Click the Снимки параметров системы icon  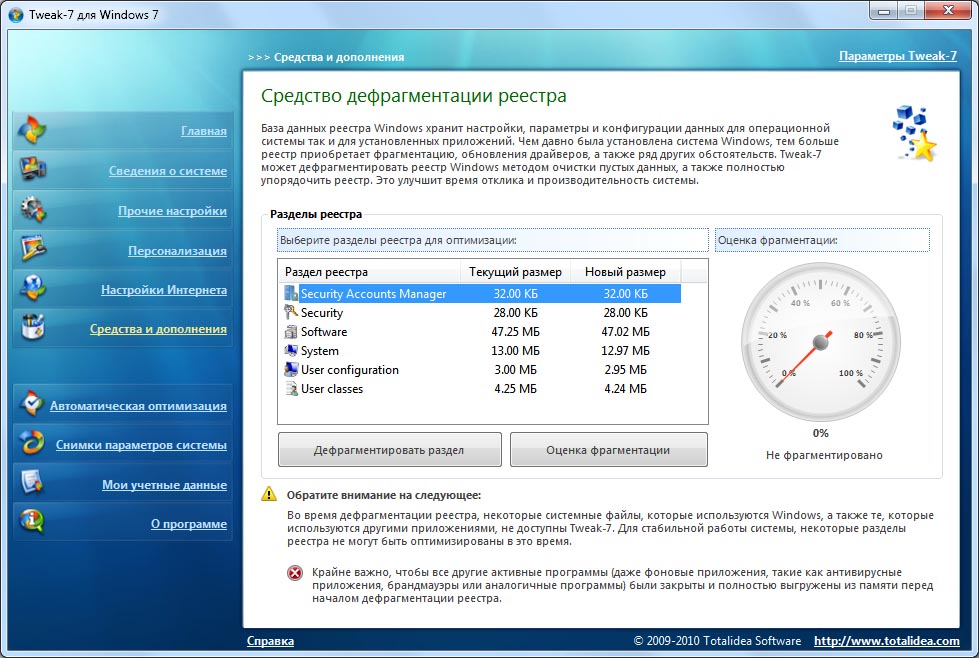[x=31, y=443]
